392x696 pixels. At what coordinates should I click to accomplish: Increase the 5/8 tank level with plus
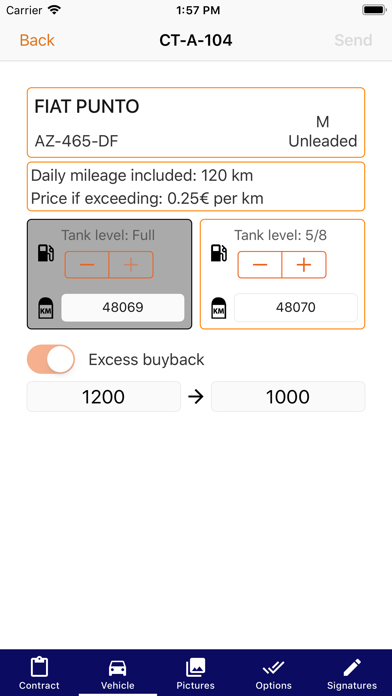coord(304,265)
